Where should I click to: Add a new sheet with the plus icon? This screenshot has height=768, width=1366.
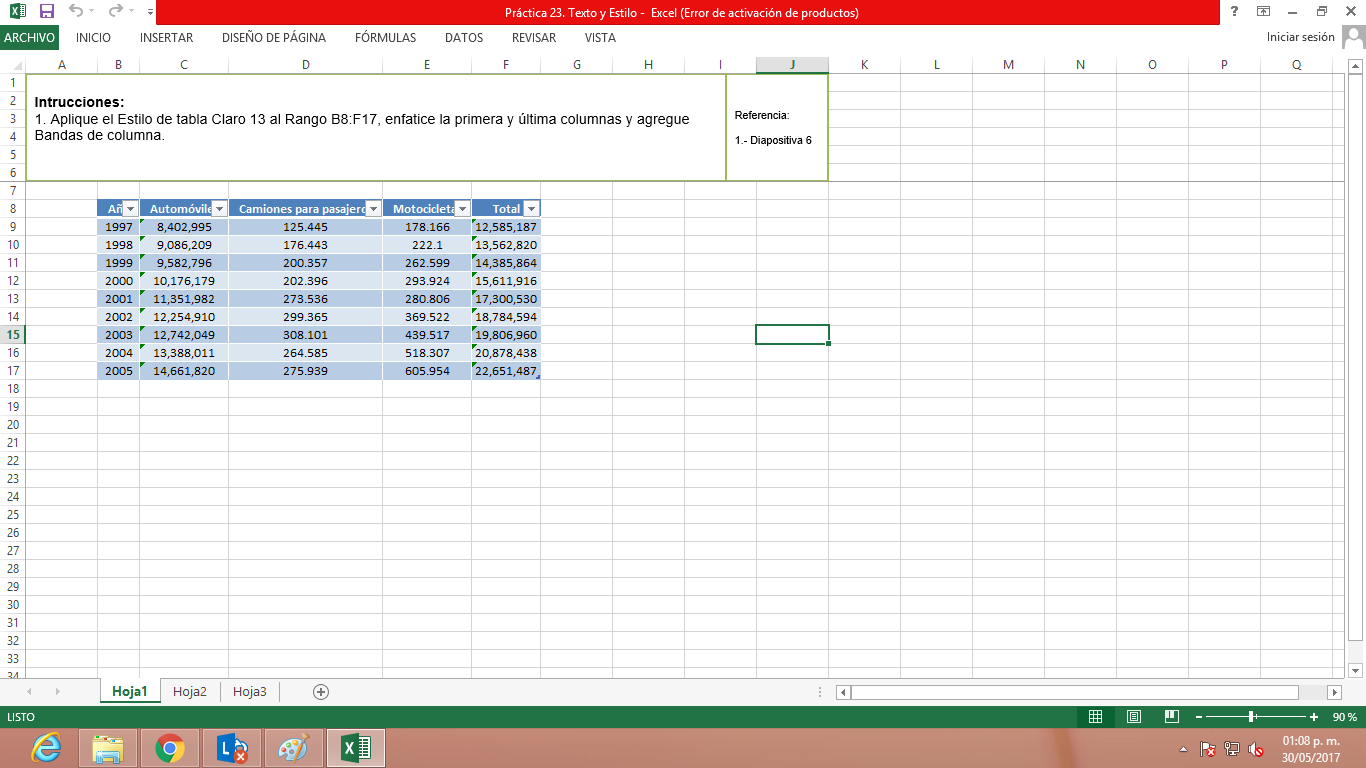click(321, 691)
